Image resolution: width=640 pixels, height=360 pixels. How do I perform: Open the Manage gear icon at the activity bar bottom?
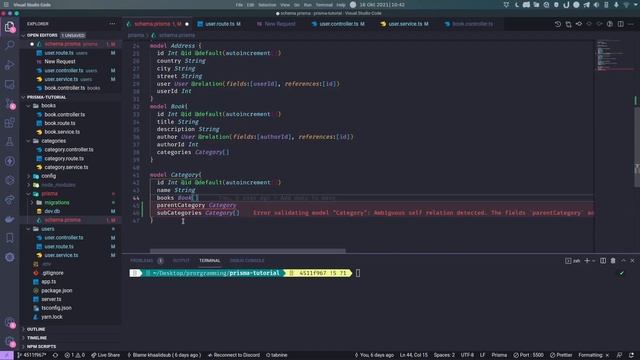9,341
